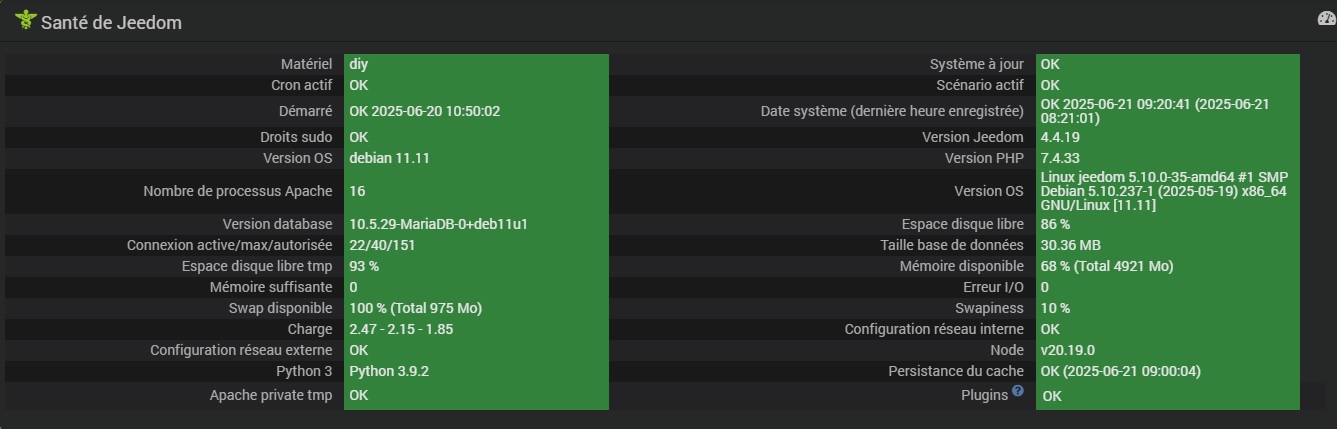Click the Plugins help question mark icon
1337x429 pixels.
(1017, 392)
